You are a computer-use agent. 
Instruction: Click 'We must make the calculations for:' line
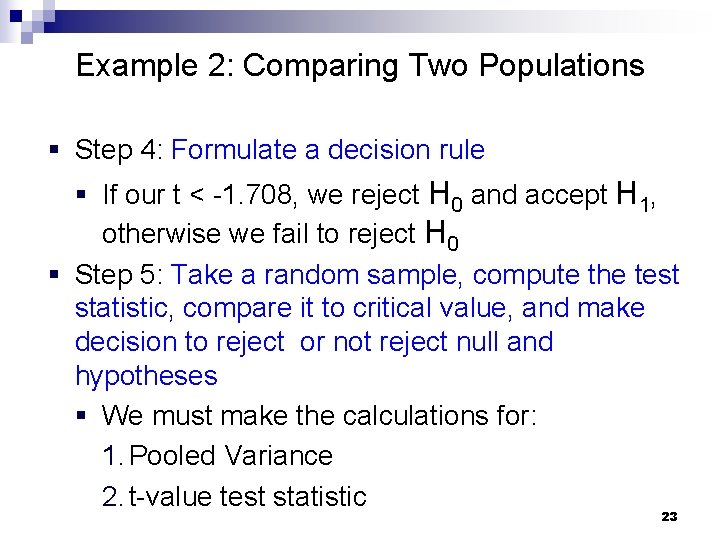tap(319, 416)
